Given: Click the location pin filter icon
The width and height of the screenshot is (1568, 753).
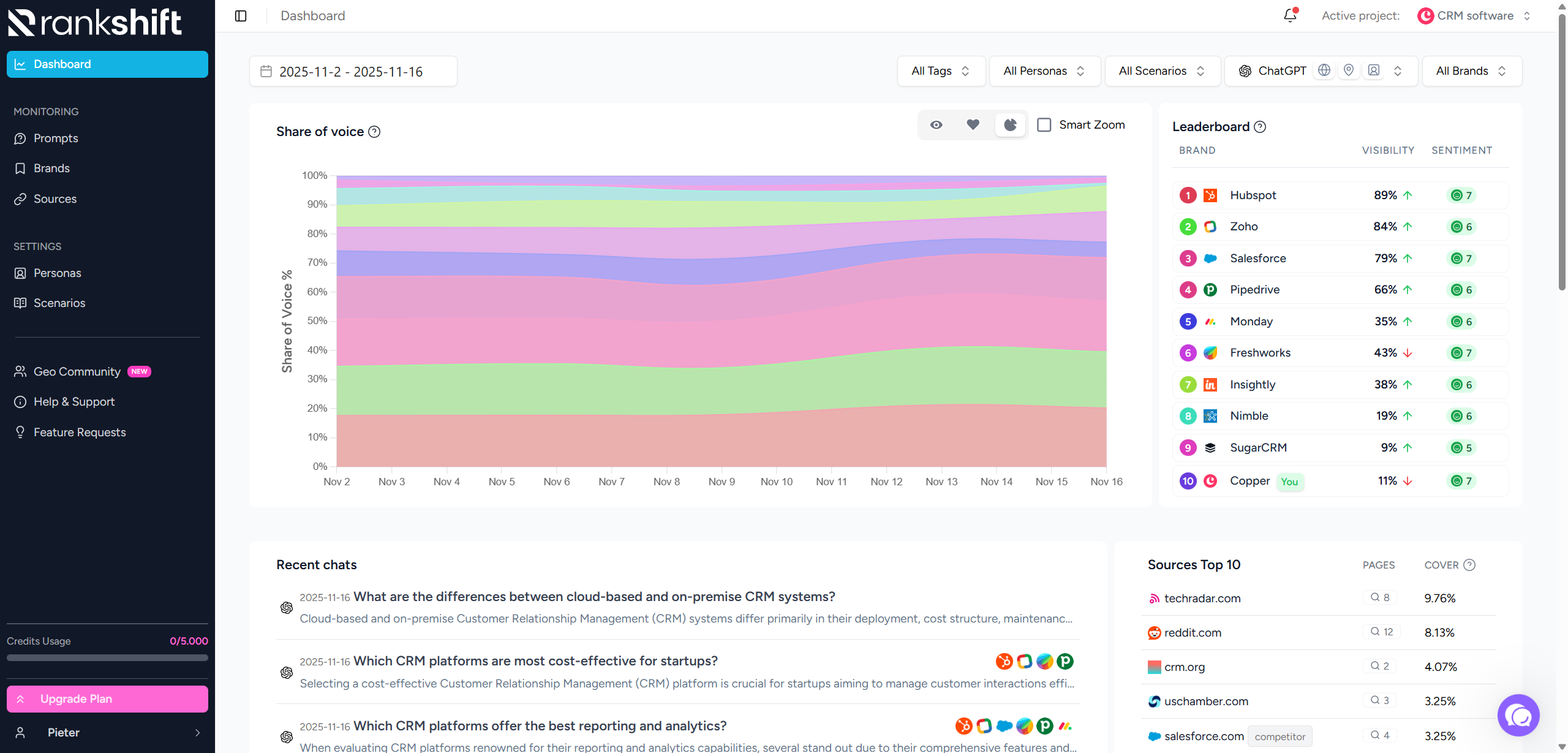Looking at the screenshot, I should 1349,70.
